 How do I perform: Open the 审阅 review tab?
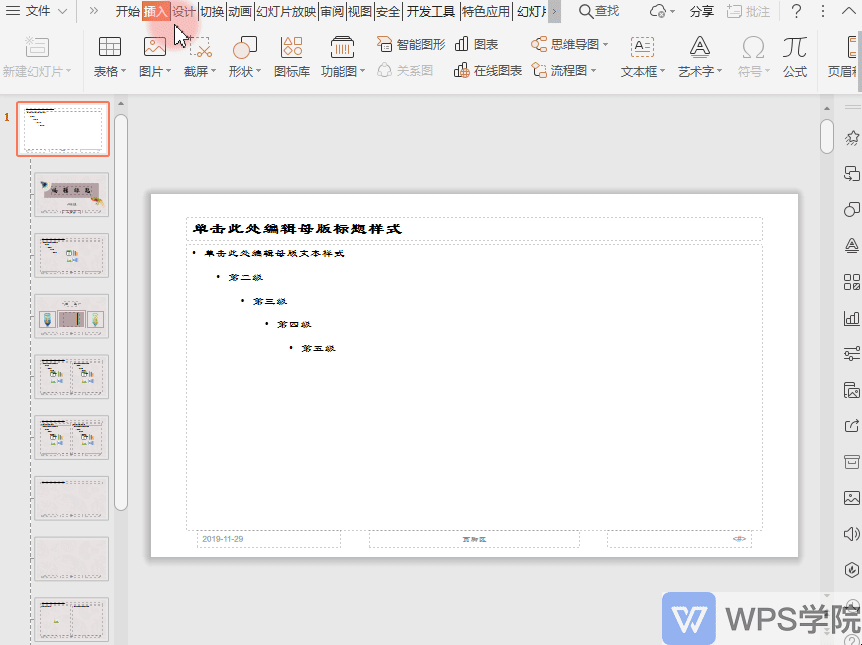click(x=333, y=13)
